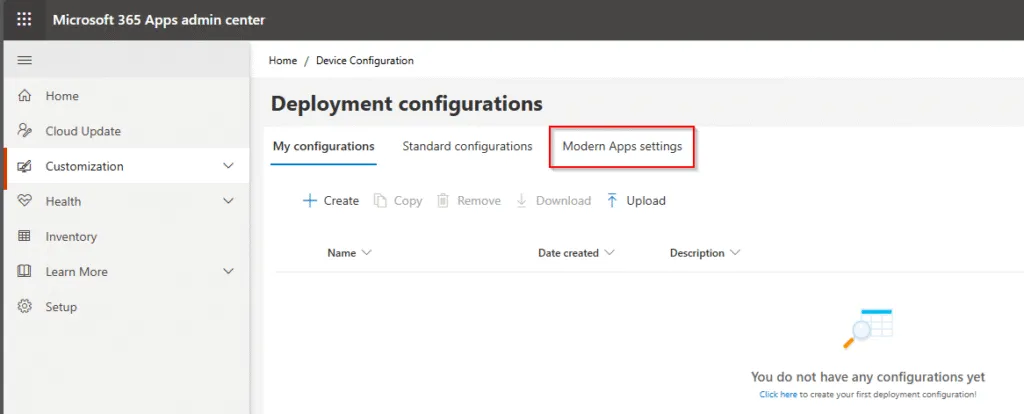Open the Name column sort dropdown
Image resolution: width=1024 pixels, height=414 pixels.
[366, 253]
